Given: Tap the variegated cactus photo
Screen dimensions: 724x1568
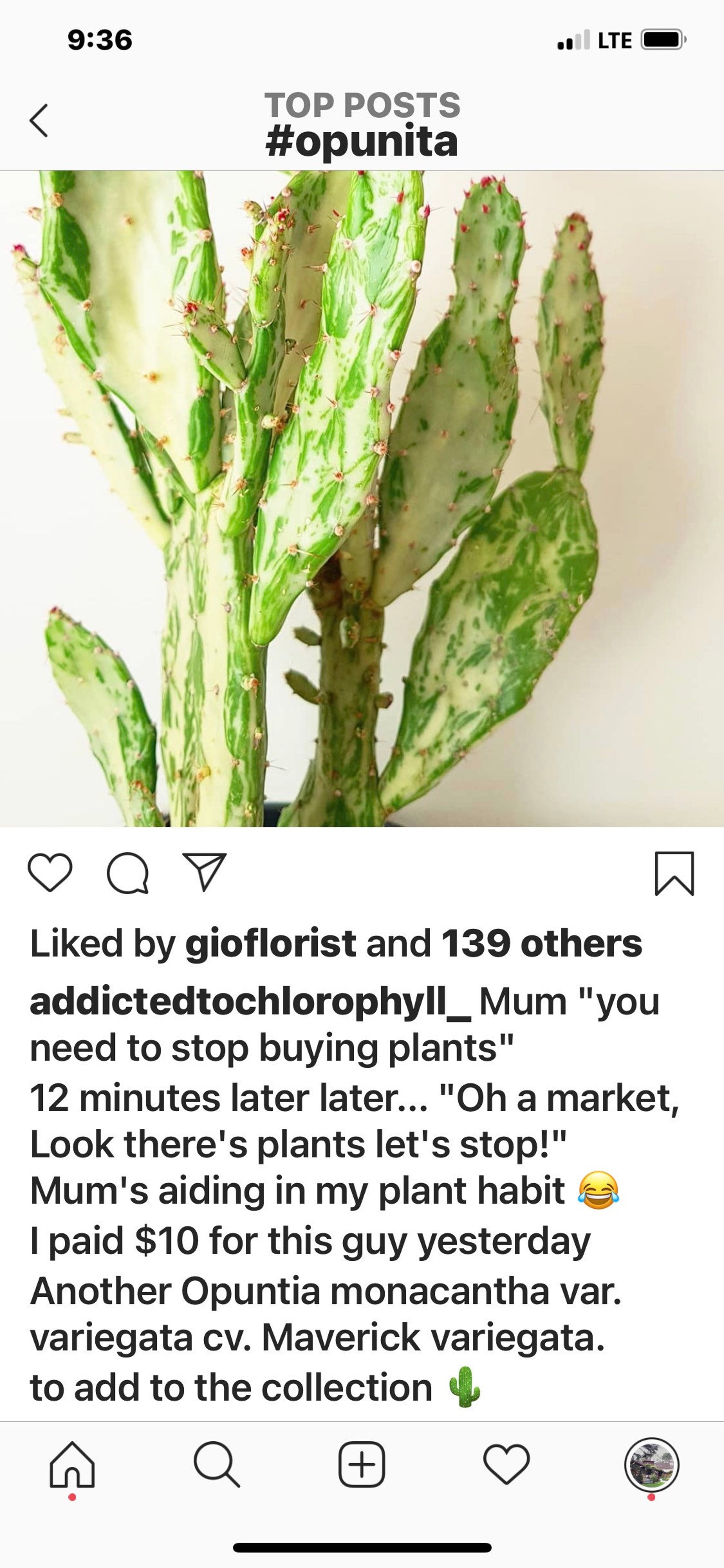Looking at the screenshot, I should pyautogui.click(x=362, y=498).
